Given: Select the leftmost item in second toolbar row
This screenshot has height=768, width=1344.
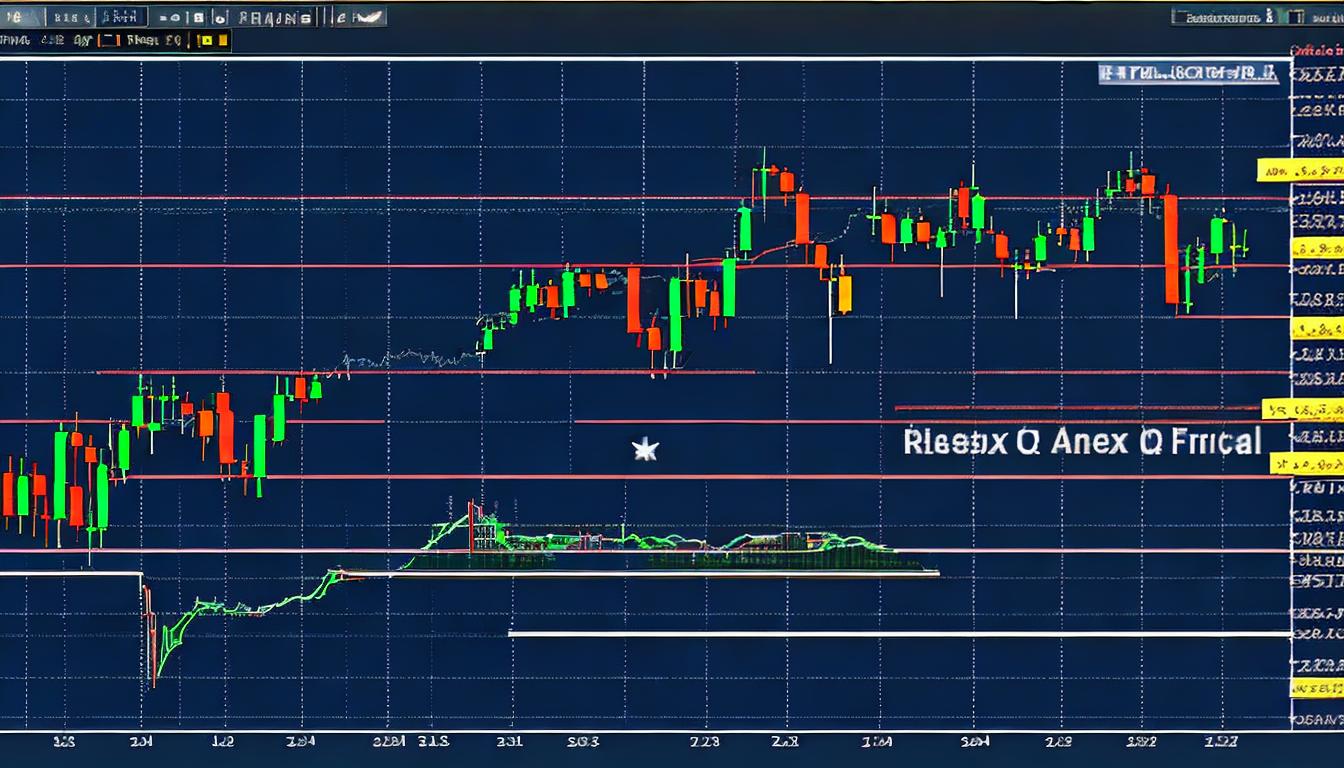Looking at the screenshot, I should [18, 41].
